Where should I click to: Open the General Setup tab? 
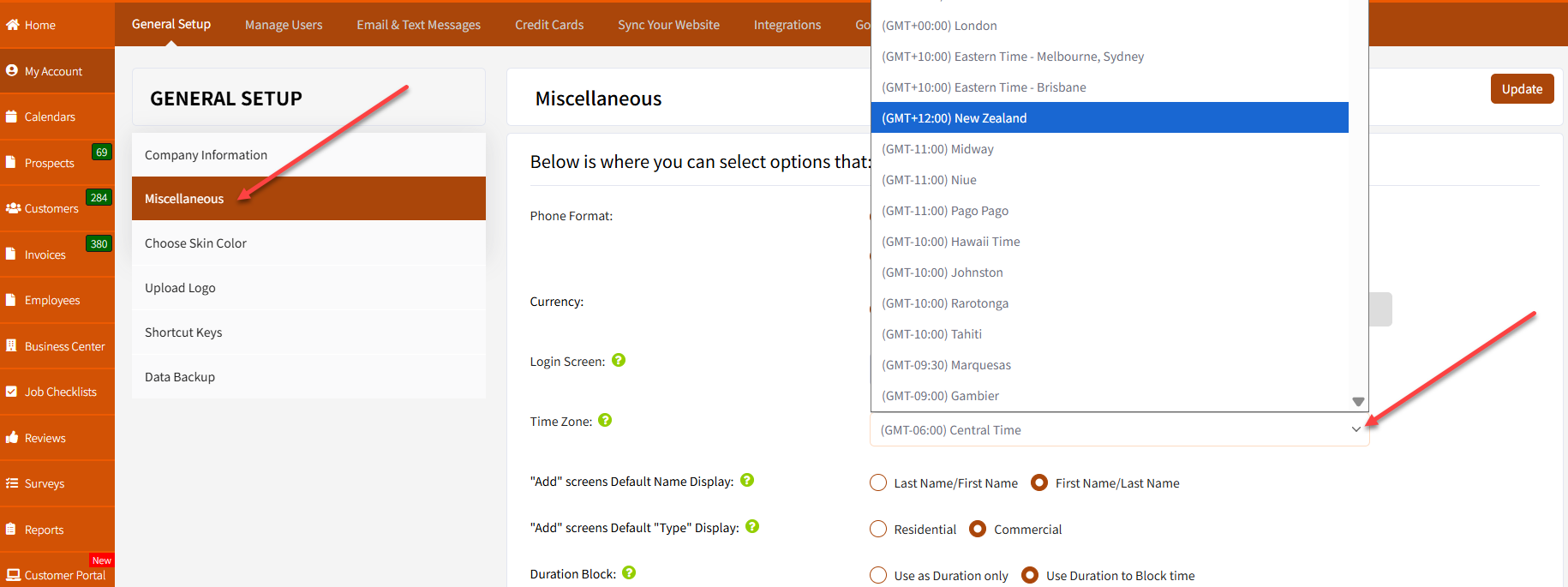click(171, 24)
